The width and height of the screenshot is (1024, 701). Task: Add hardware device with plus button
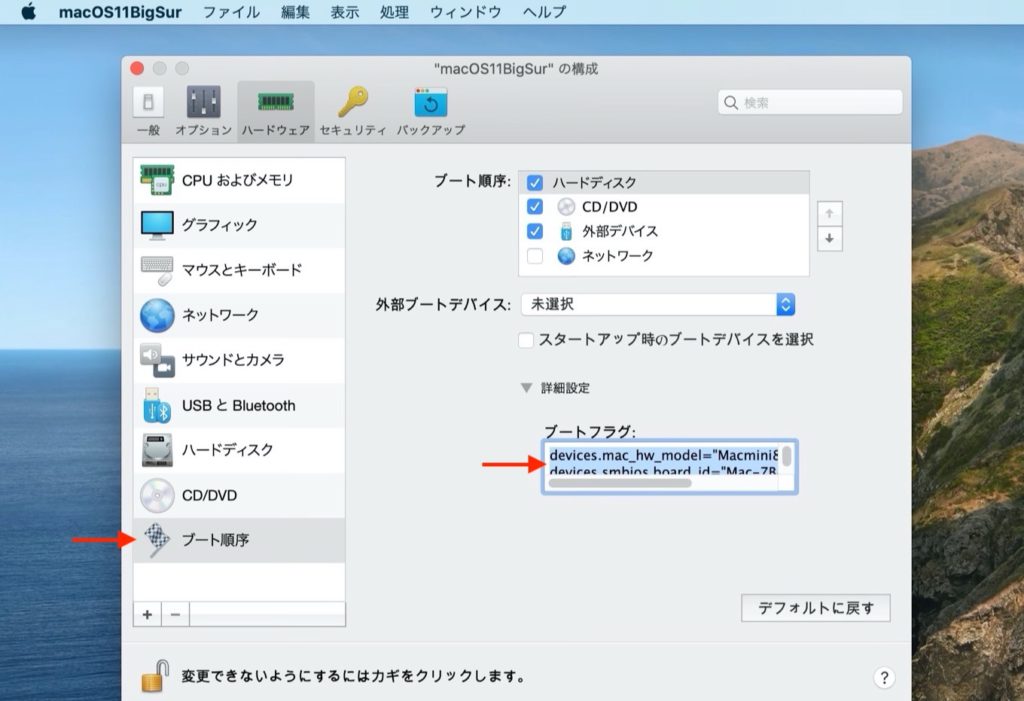click(x=148, y=615)
